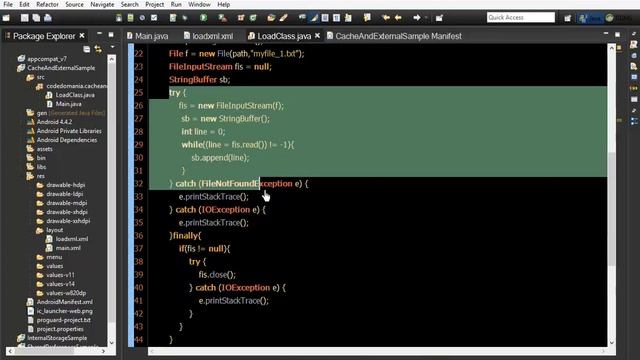Select LoadClass.java in Package Explorer

pos(70,95)
